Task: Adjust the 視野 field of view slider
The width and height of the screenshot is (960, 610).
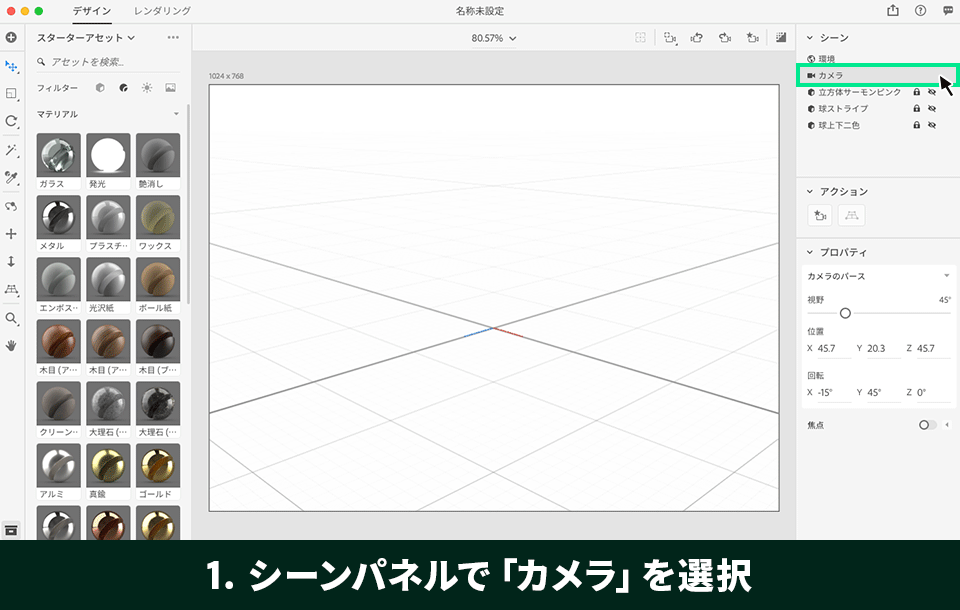Action: 845,312
